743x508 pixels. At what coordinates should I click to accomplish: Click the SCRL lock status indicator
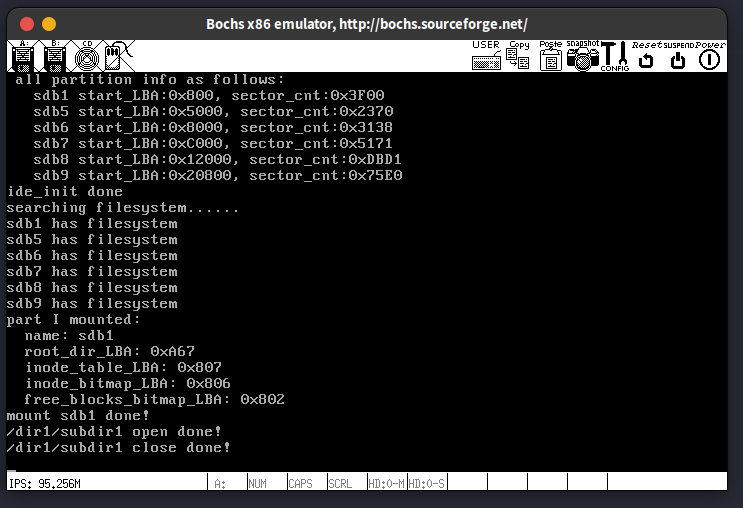tap(340, 484)
